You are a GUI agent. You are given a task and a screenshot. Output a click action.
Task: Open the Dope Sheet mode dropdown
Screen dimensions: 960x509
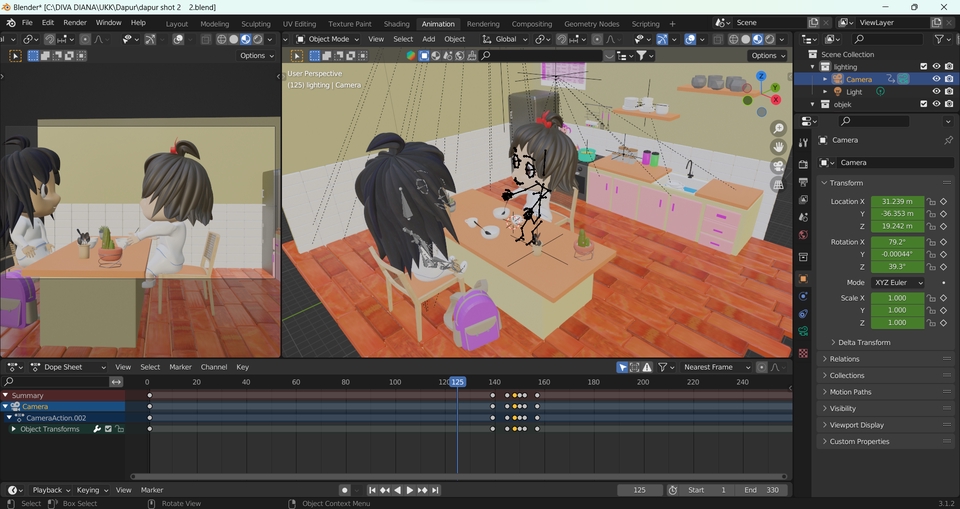coord(68,368)
